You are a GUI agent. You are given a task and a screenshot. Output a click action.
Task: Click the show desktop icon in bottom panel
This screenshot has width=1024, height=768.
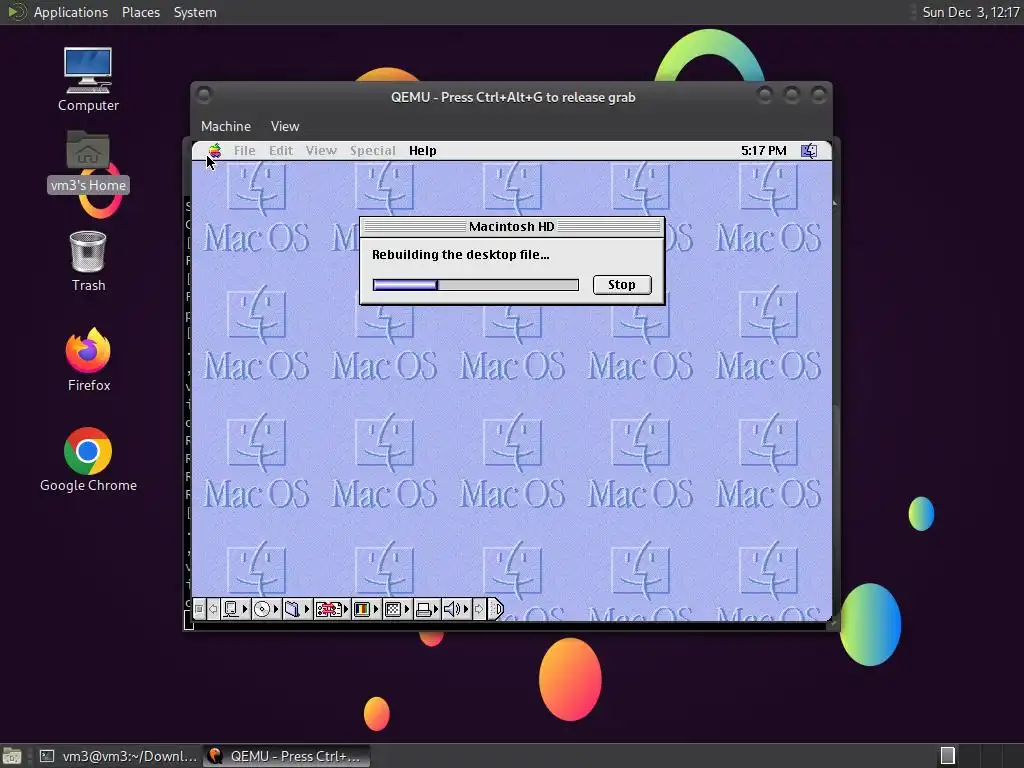coord(12,756)
